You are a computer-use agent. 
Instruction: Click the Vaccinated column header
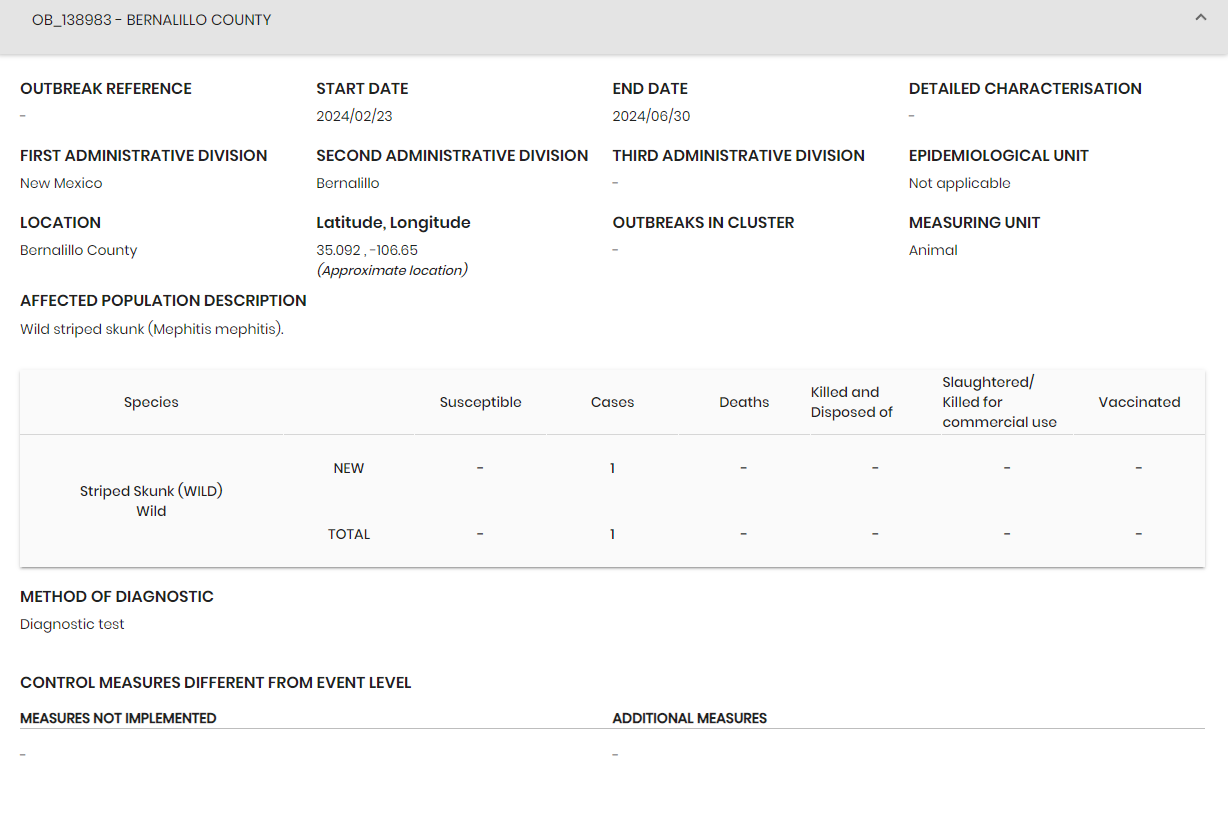[x=1140, y=402]
